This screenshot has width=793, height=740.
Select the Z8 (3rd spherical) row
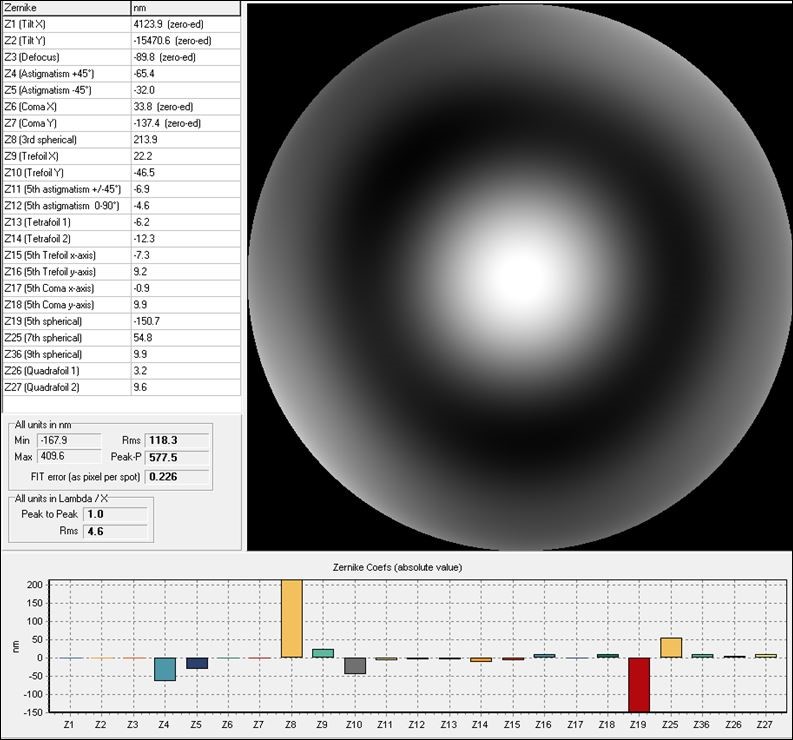click(120, 140)
